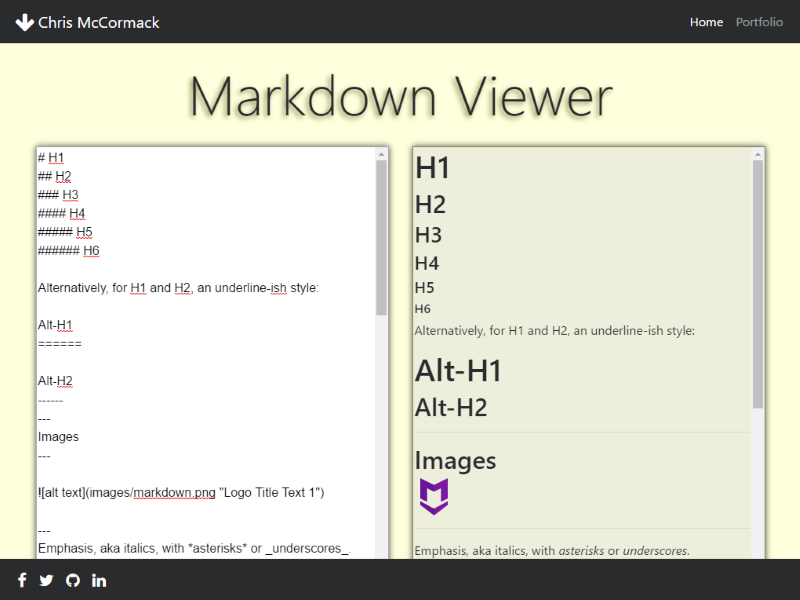Open the Facebook profile icon
Screen dimensions: 800x600
(22, 580)
